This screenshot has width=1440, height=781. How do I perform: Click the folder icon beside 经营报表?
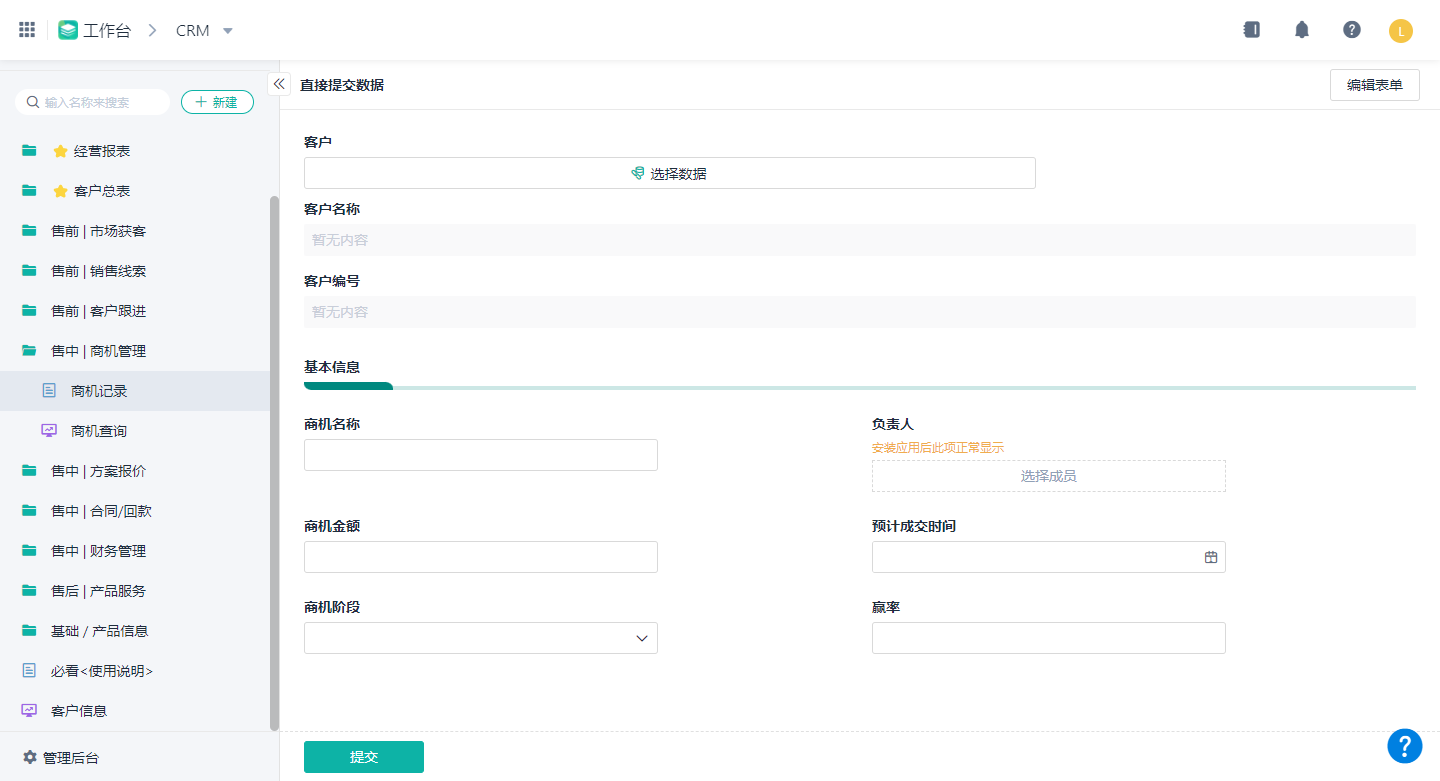point(30,151)
